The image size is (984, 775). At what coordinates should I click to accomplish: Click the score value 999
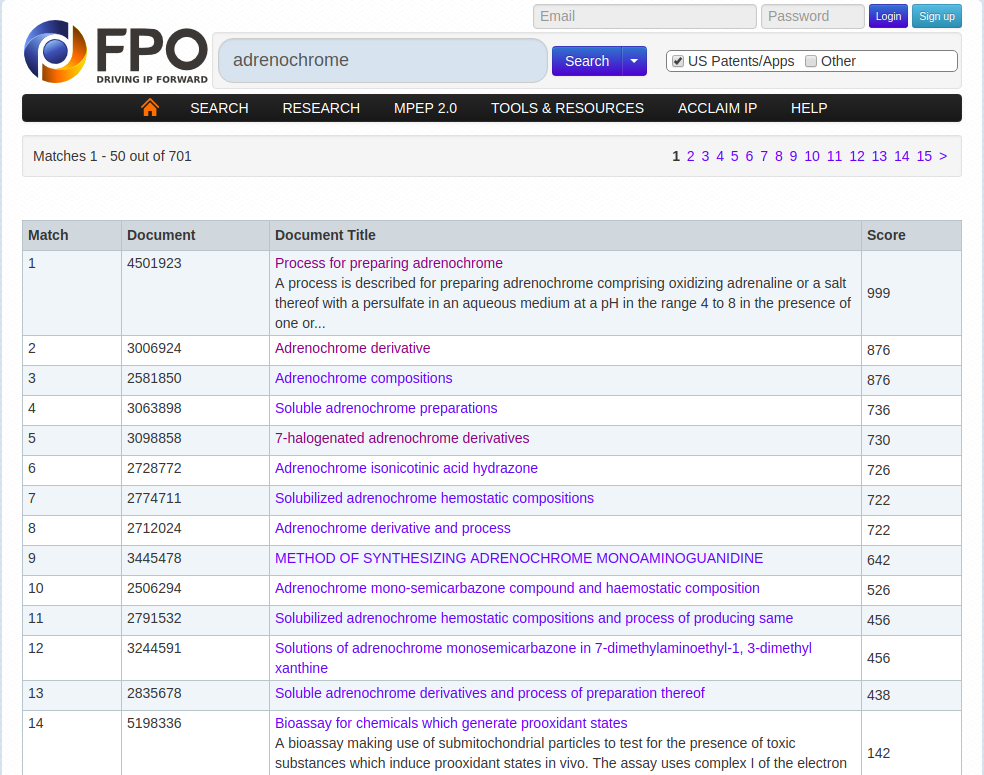[x=879, y=293]
